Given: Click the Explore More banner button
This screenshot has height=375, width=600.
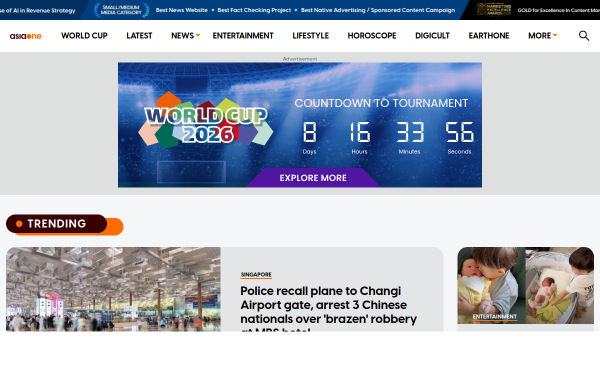Looking at the screenshot, I should pos(313,178).
